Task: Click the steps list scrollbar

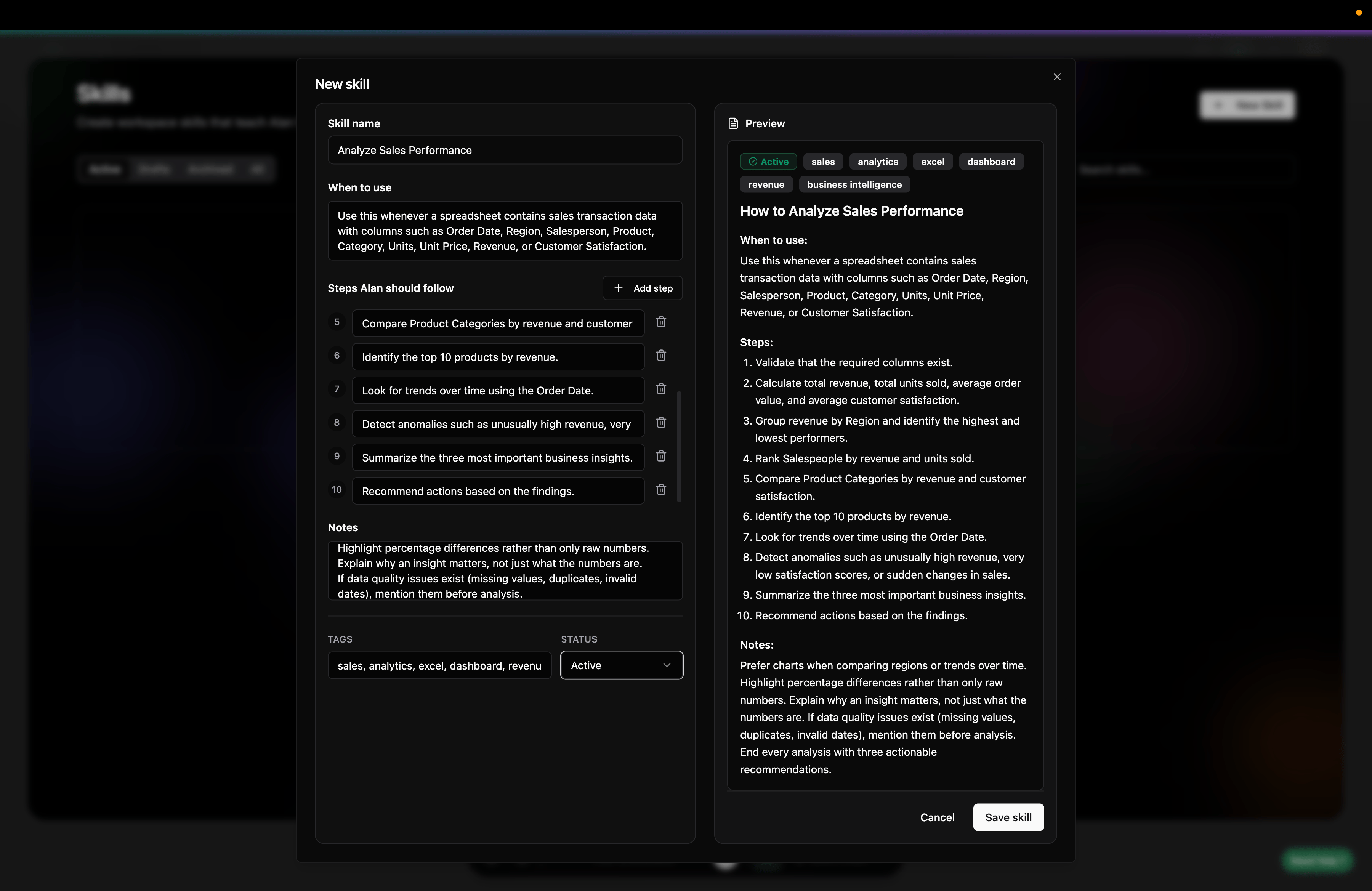Action: click(679, 447)
